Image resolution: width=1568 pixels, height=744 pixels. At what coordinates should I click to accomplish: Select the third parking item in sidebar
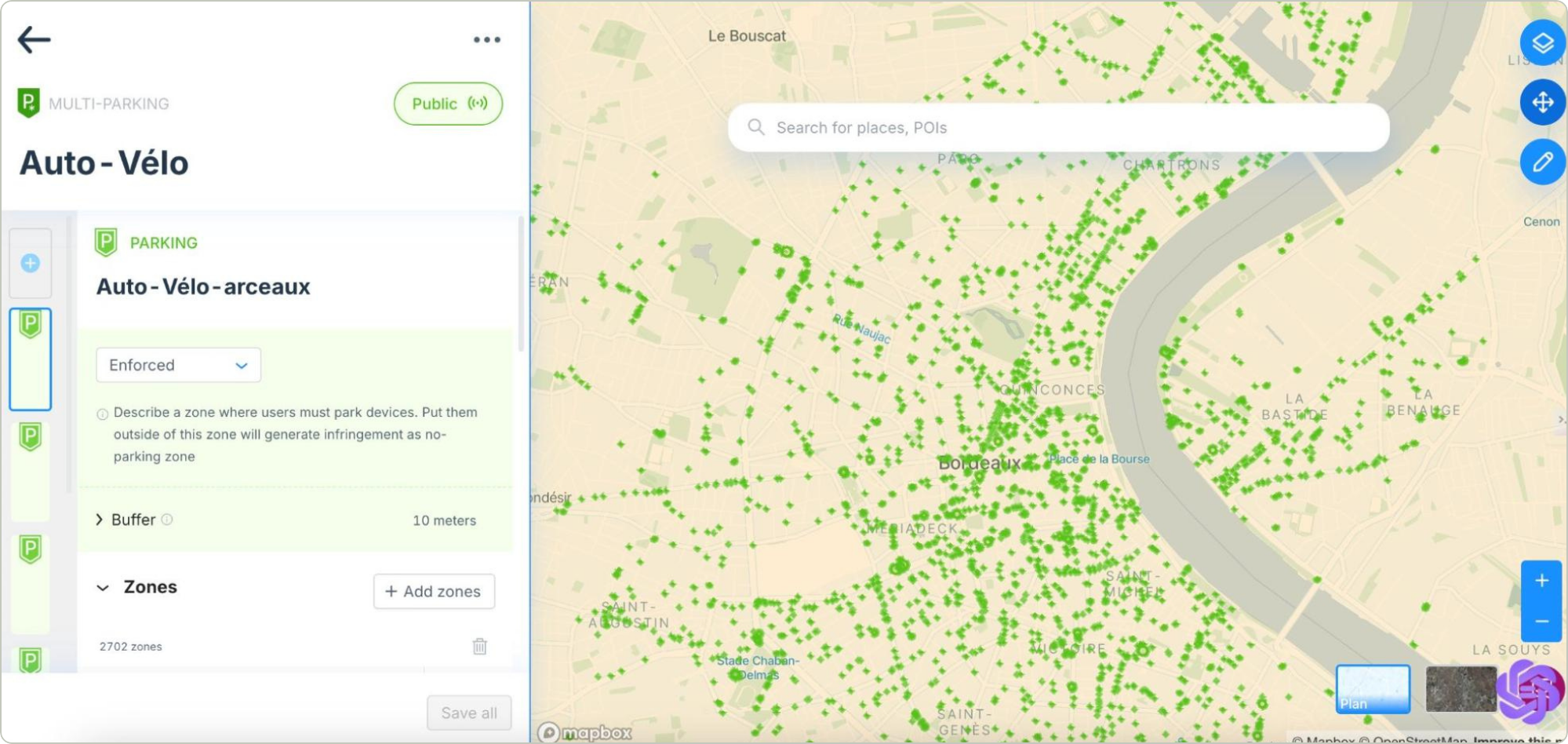click(31, 583)
